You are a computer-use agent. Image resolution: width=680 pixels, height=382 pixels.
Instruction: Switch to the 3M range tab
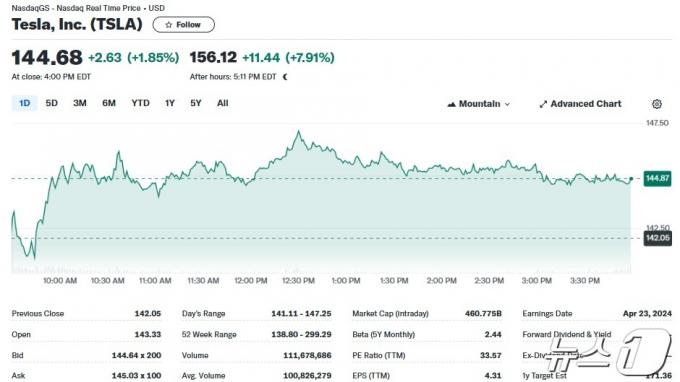pos(80,103)
